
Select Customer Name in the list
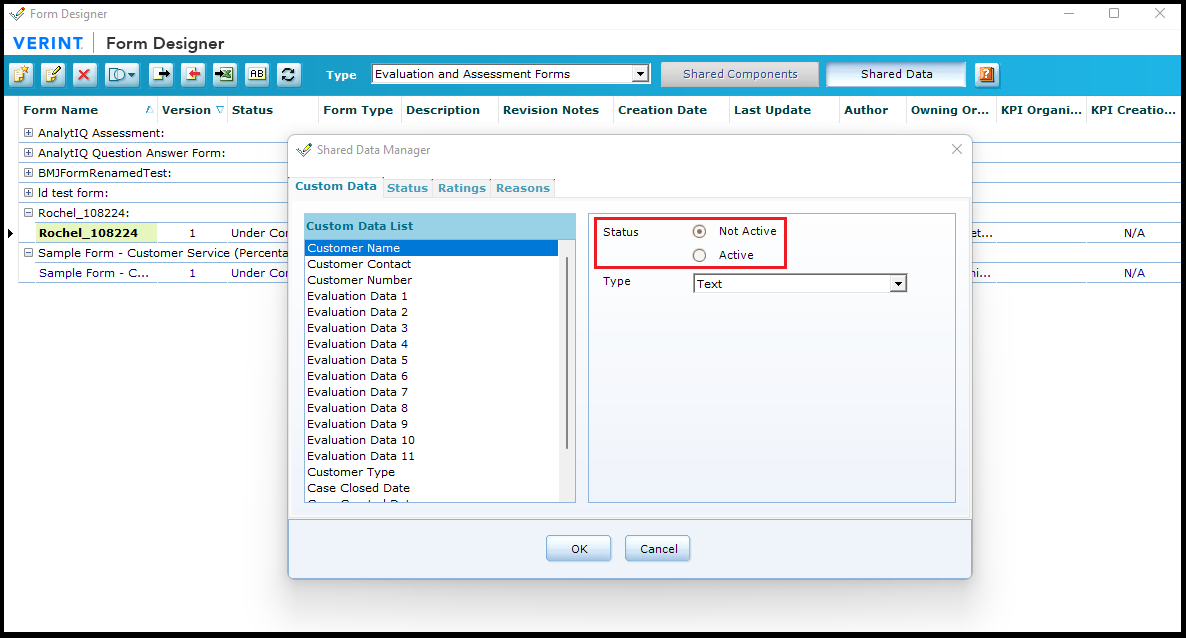point(431,248)
